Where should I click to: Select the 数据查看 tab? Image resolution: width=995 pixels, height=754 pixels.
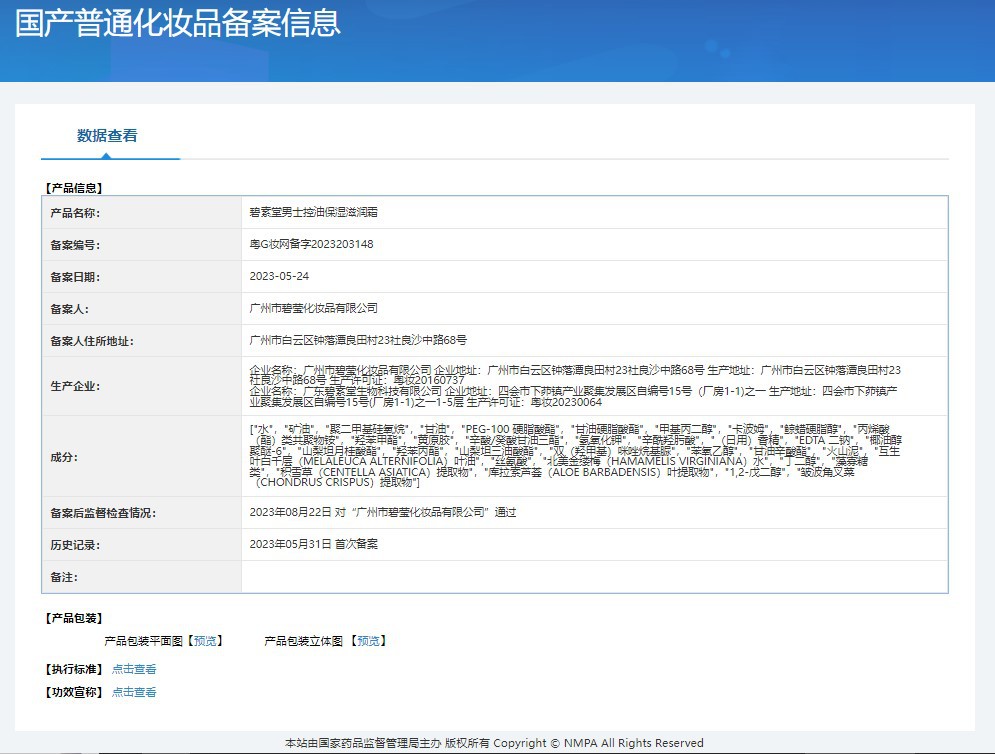(107, 136)
